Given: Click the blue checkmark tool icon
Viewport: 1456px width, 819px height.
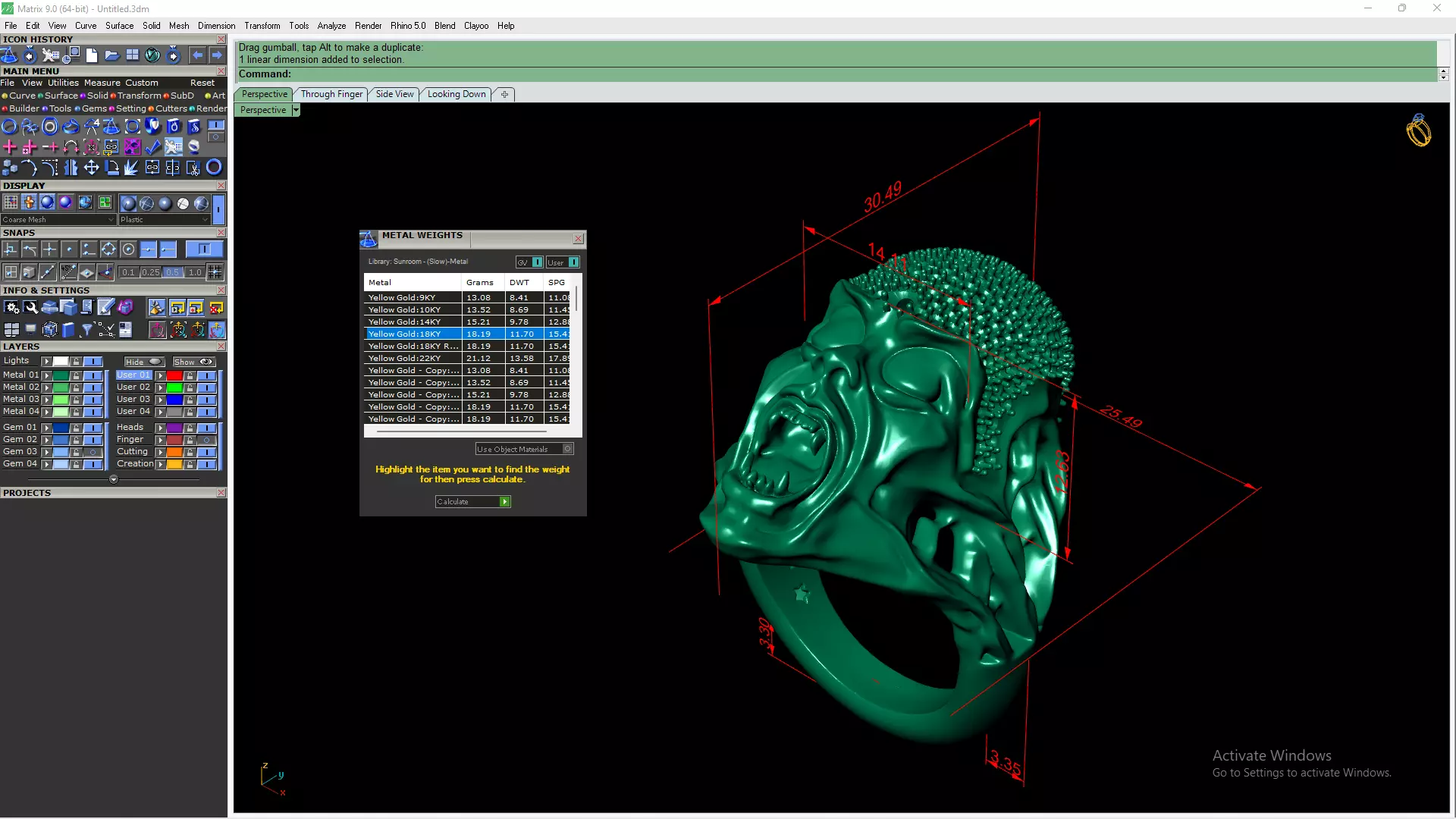Looking at the screenshot, I should click(153, 147).
